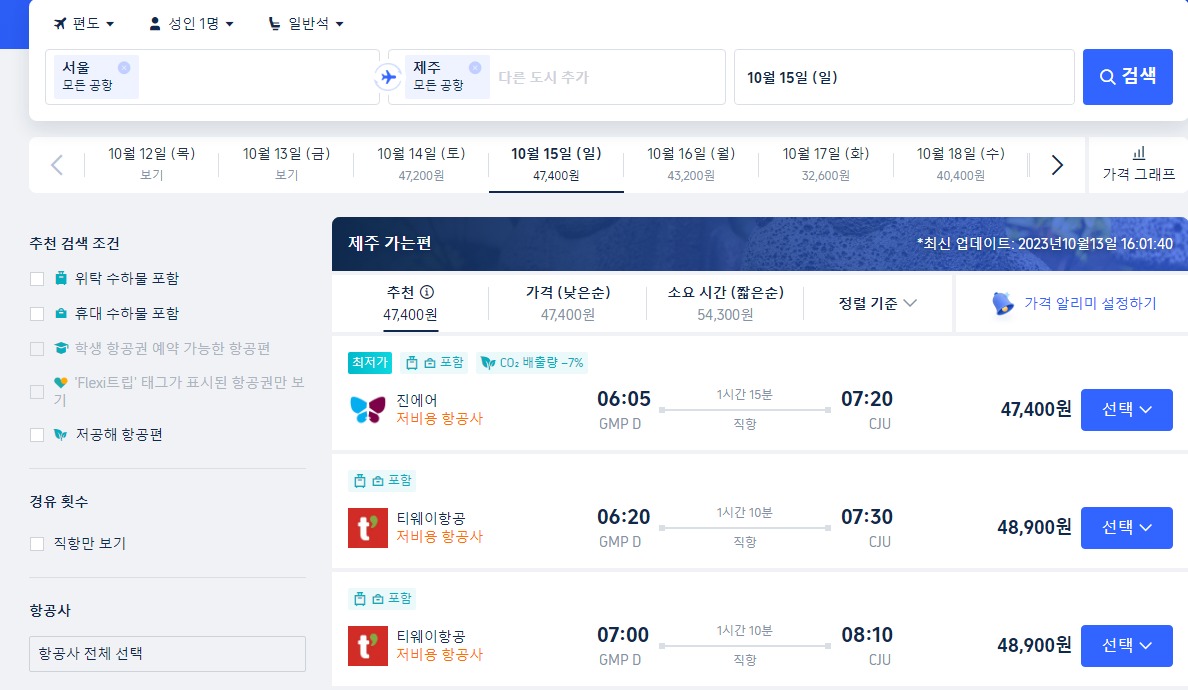Click the bell icon for price alert

click(x=1002, y=304)
